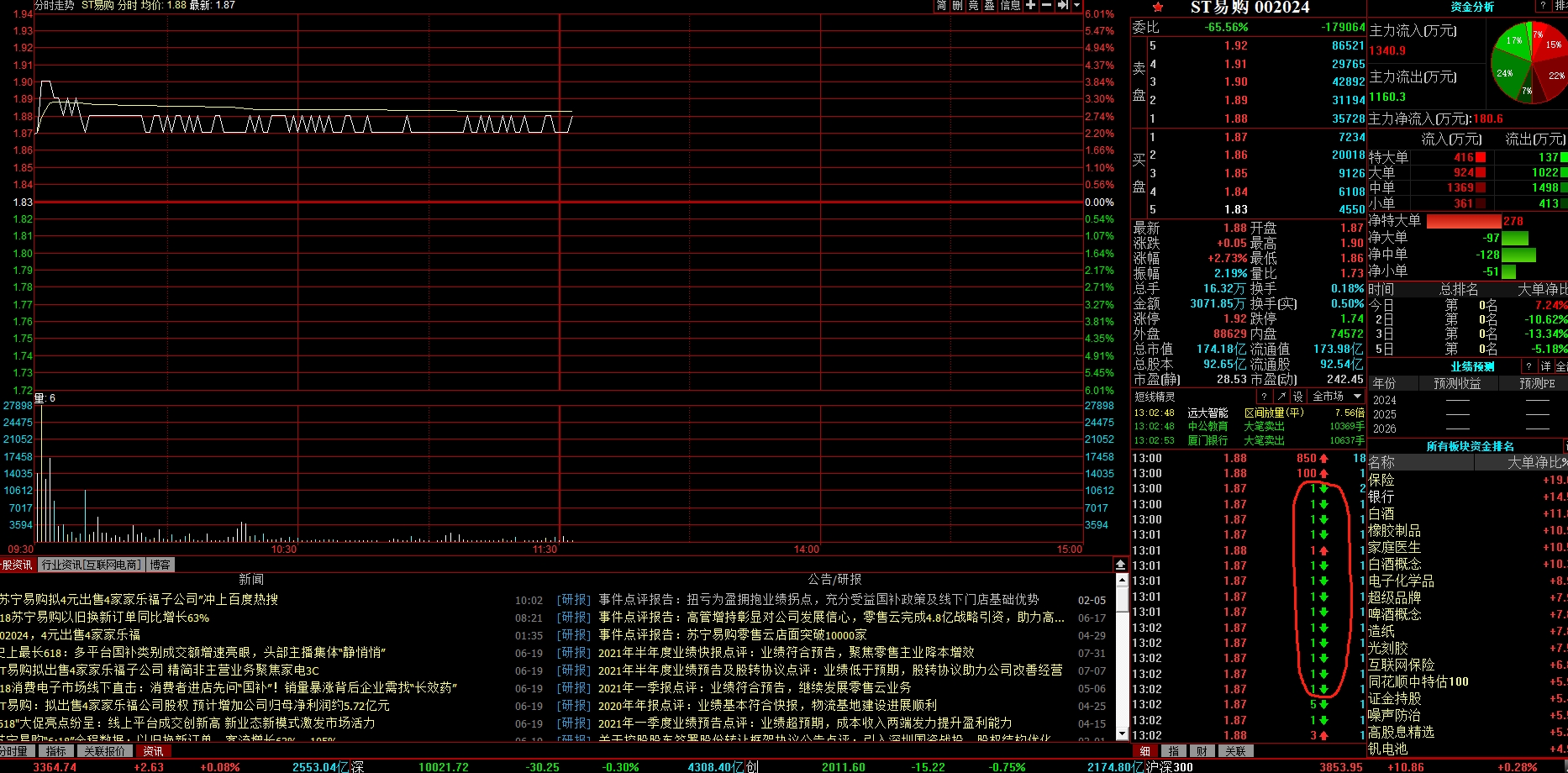Click the pop-out arrow icon in 短线精灵 panel
This screenshot has width=1568, height=773.
1281,397
